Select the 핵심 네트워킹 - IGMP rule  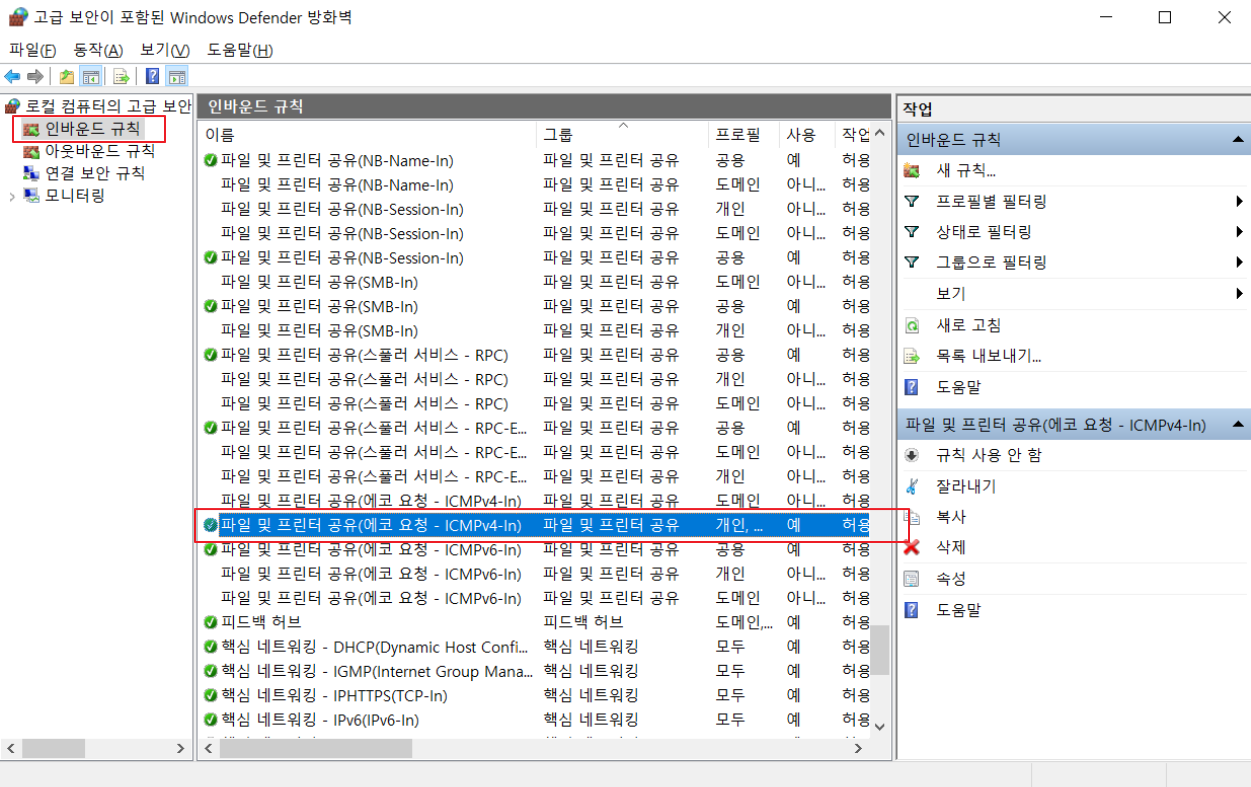coord(535,671)
